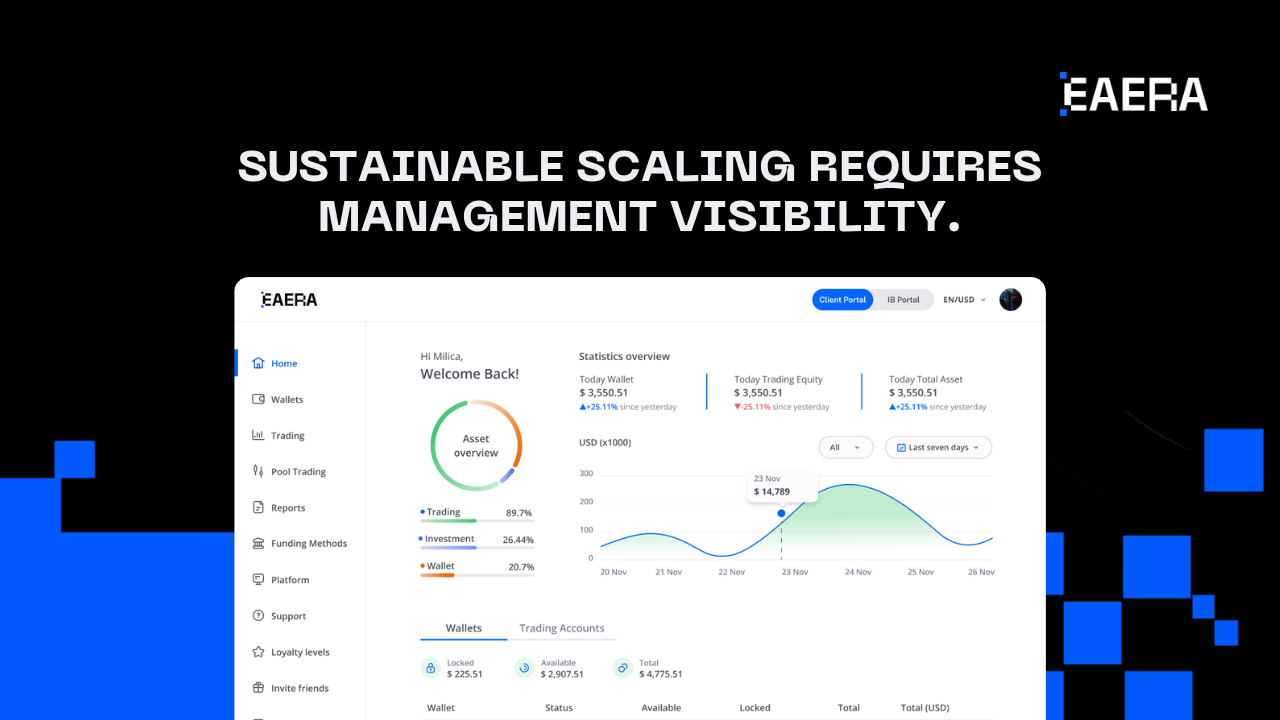Click the Invite friends gift icon
This screenshot has height=720, width=1280.
pos(259,688)
